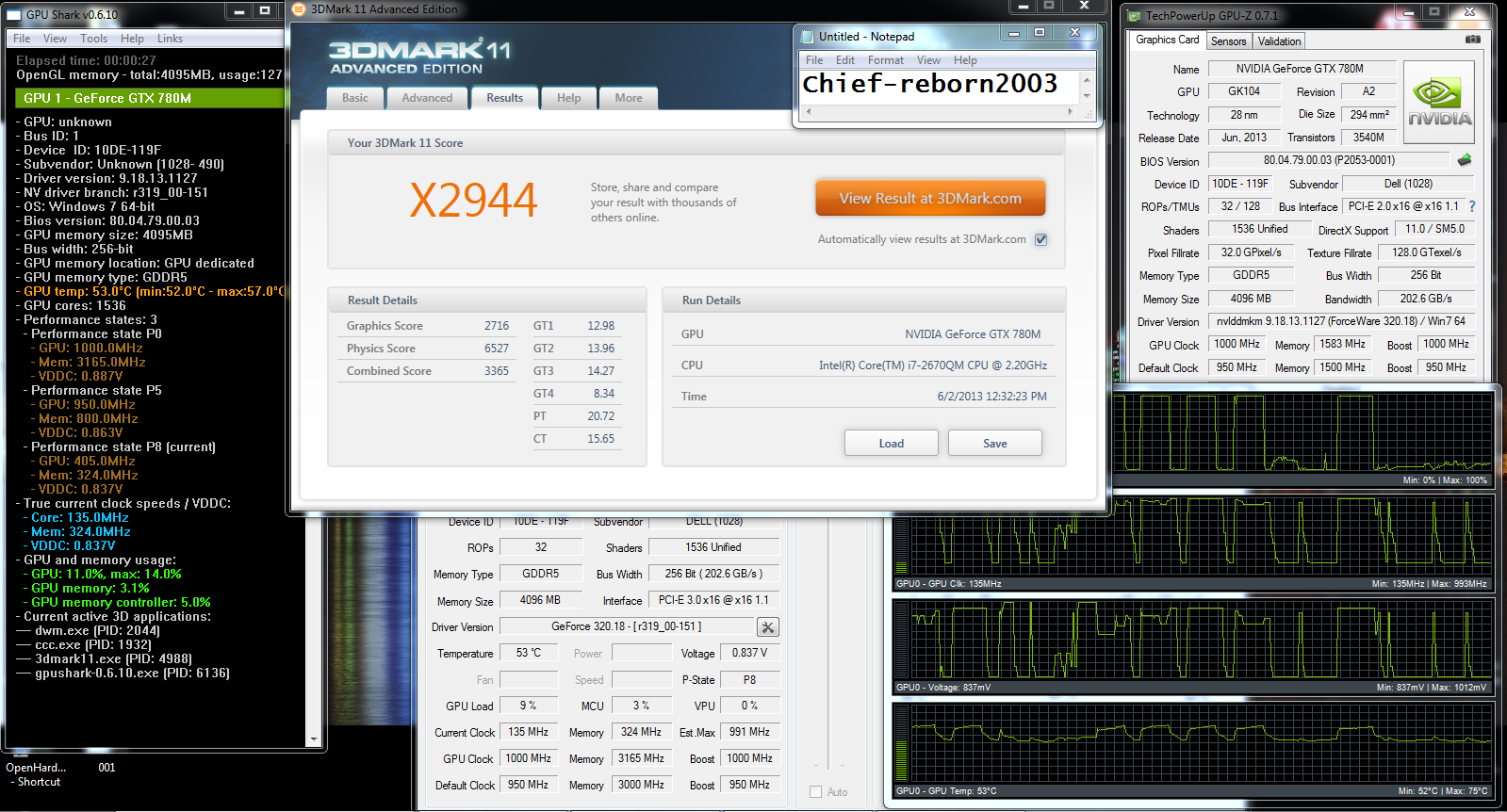The height and width of the screenshot is (812, 1507).
Task: Click the 3DMark 11 title bar icon
Action: pyautogui.click(x=299, y=9)
